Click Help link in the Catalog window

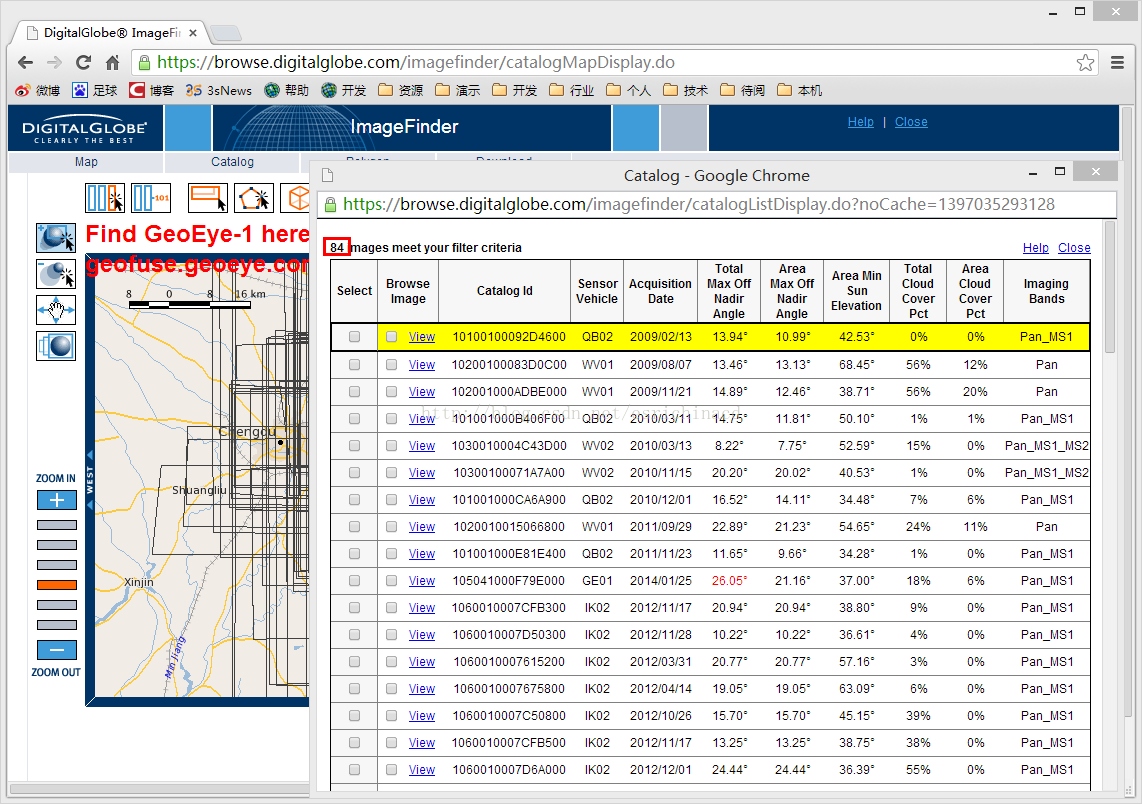(x=1036, y=248)
